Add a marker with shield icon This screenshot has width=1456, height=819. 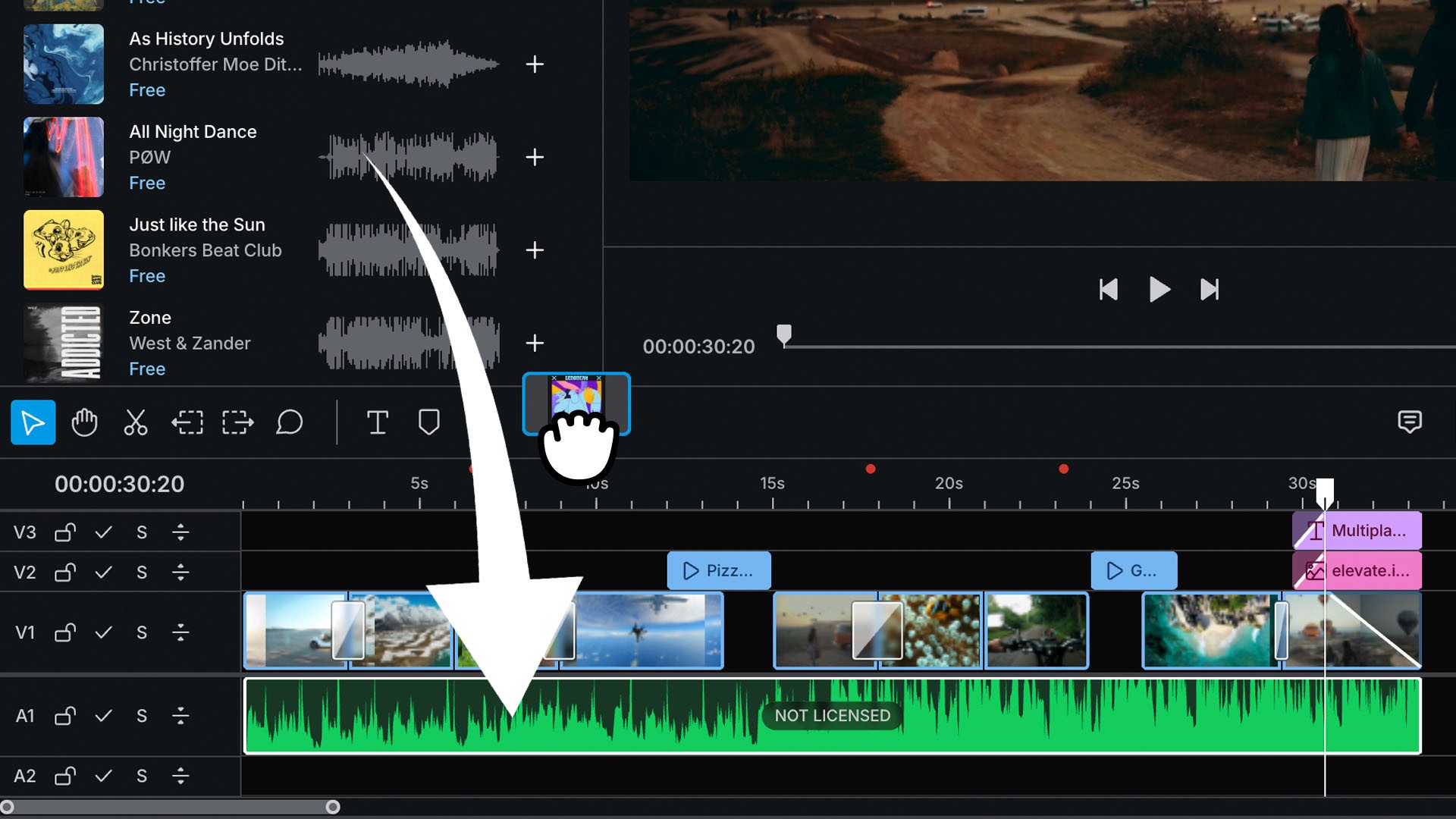tap(428, 422)
